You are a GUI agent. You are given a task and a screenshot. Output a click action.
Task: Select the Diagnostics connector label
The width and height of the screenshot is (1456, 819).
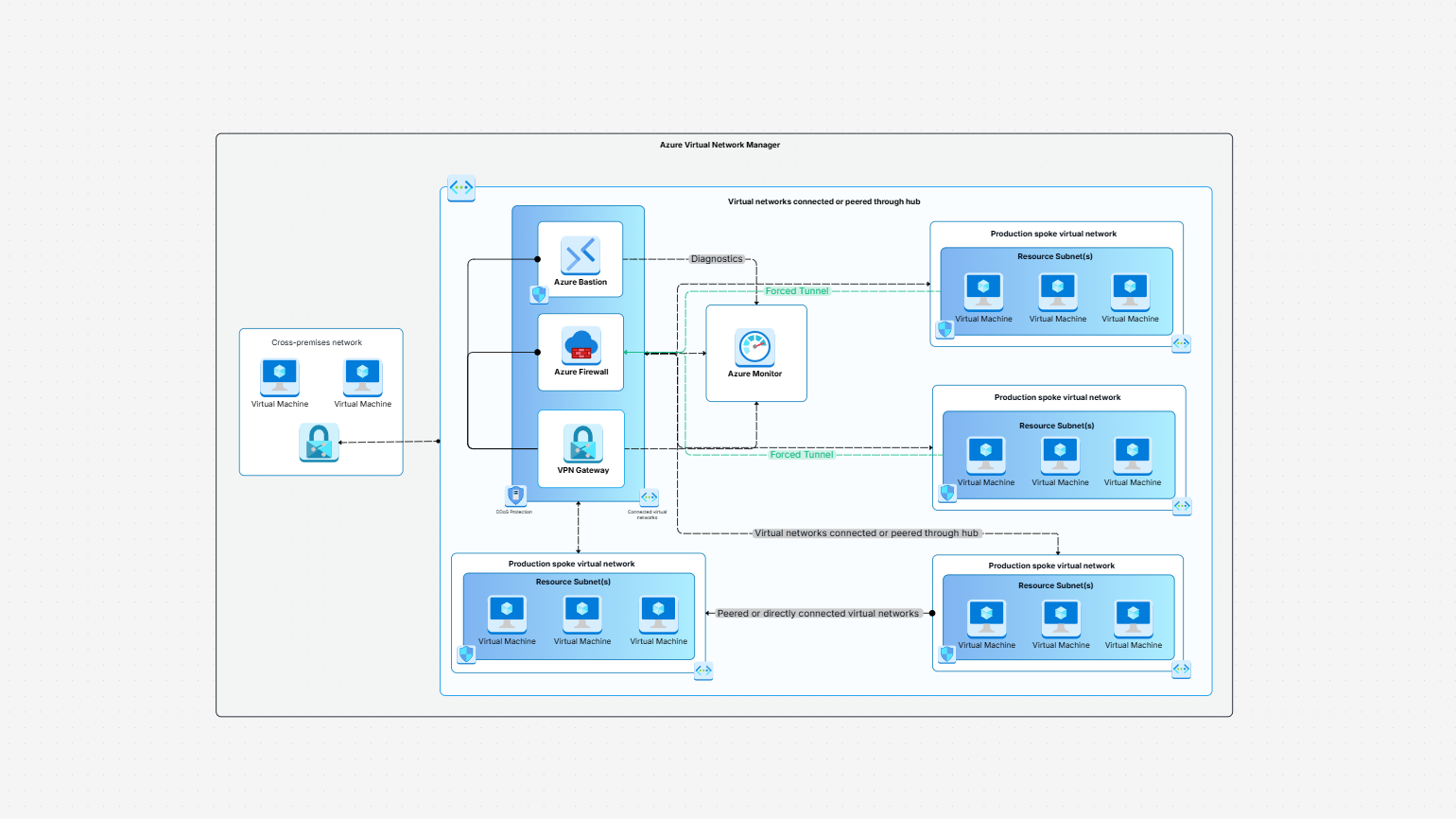click(x=717, y=259)
